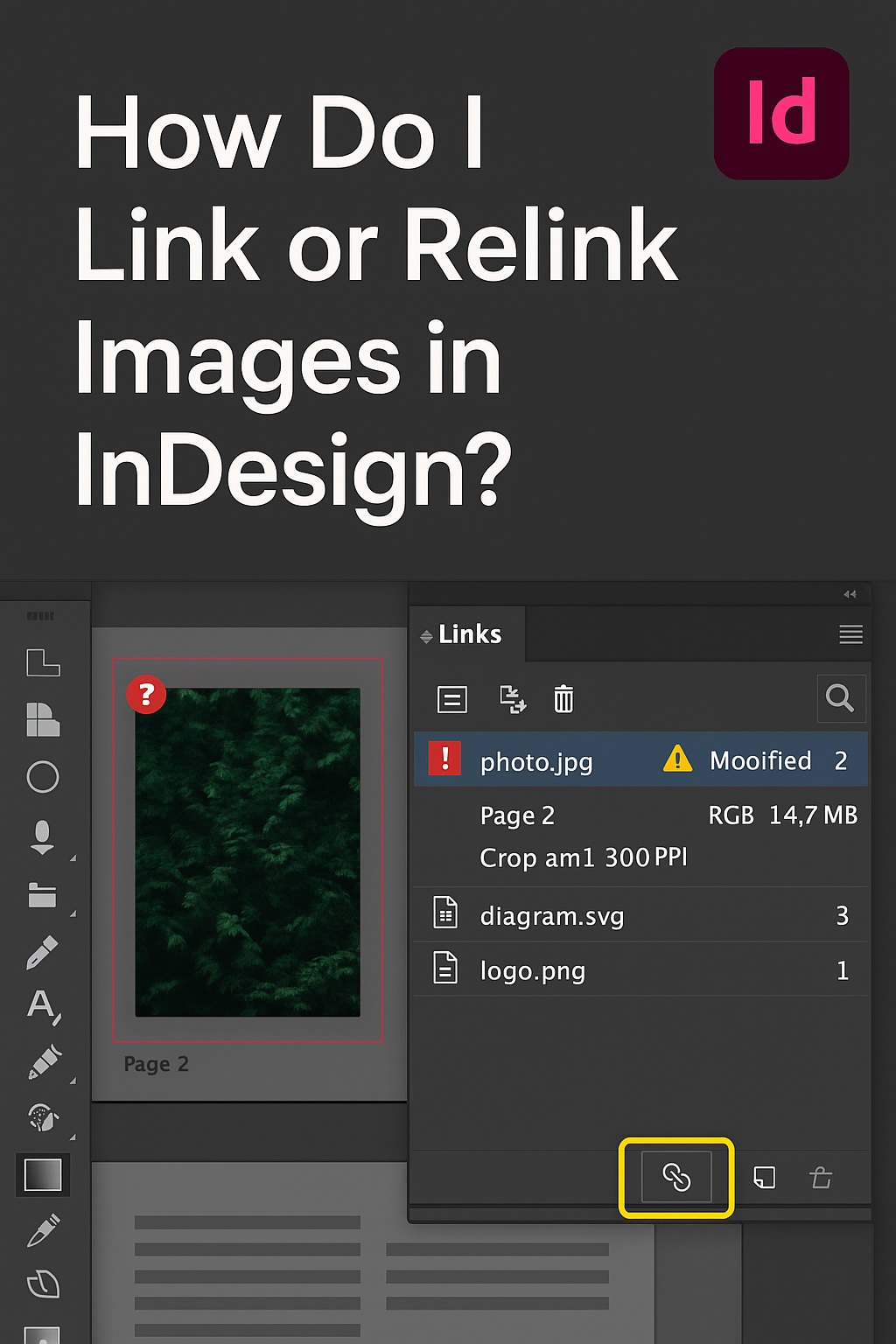Click the Relink From CC Libraries icon
Viewport: 896px width, 1344px height.
(514, 700)
